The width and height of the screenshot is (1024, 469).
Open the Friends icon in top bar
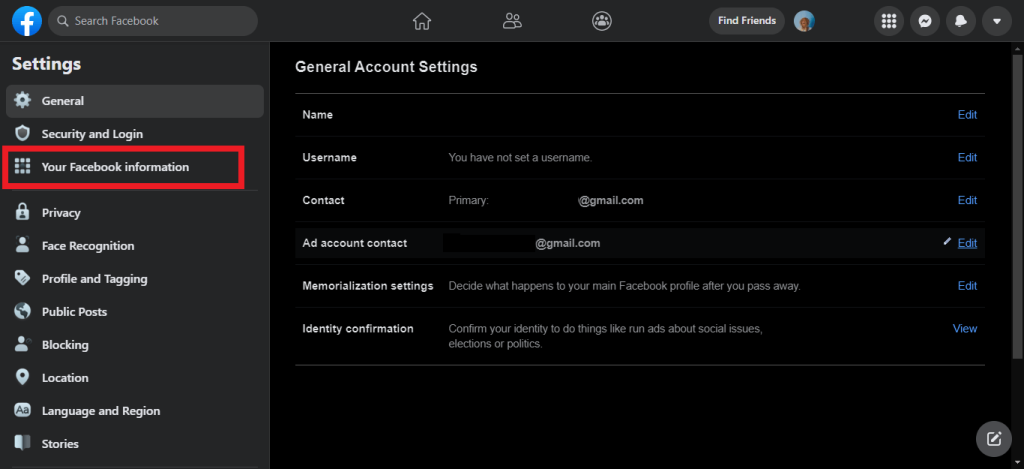point(512,21)
